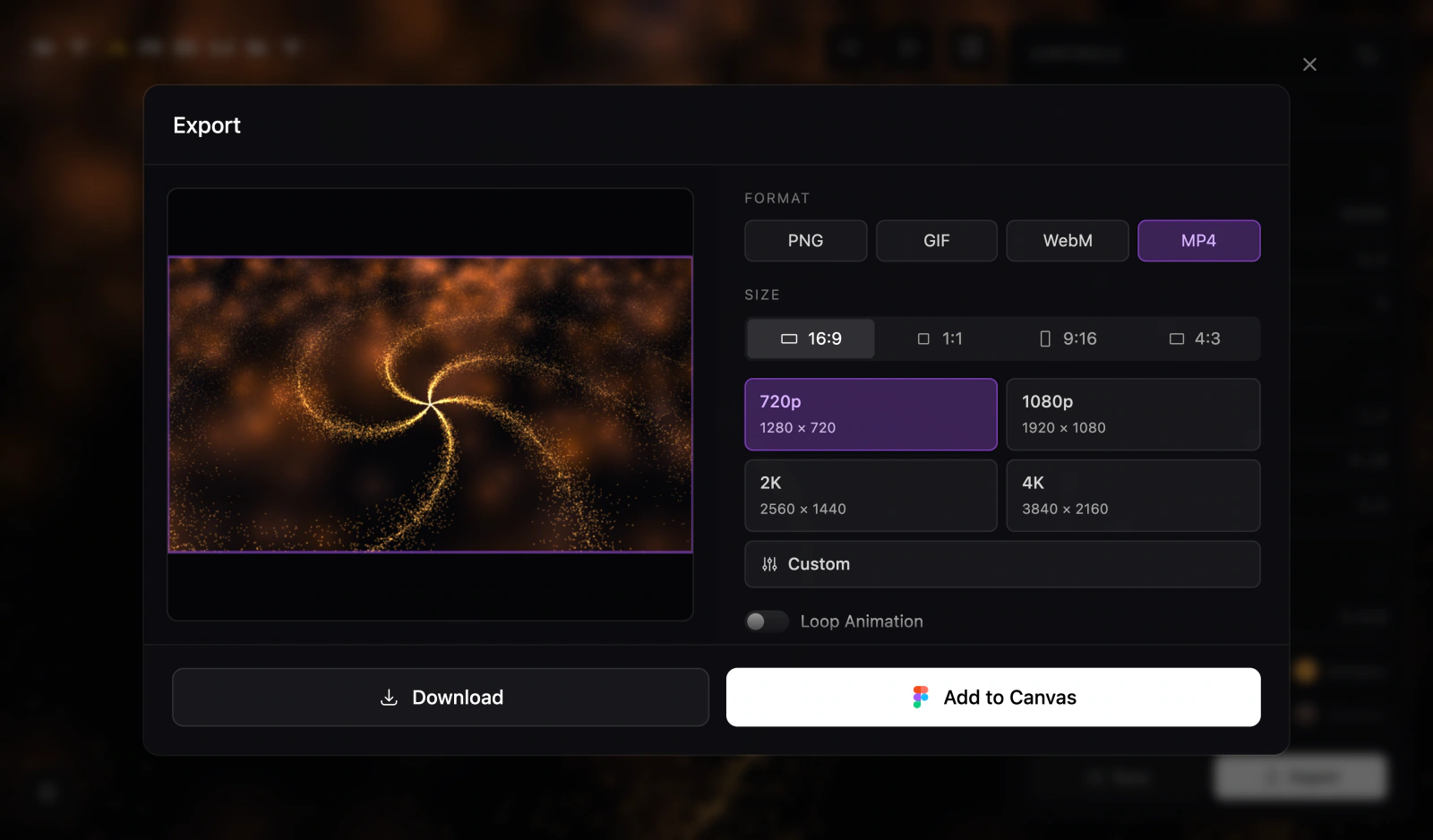Select GIF export format
Screen dimensions: 1433x840
pyautogui.click(x=936, y=241)
